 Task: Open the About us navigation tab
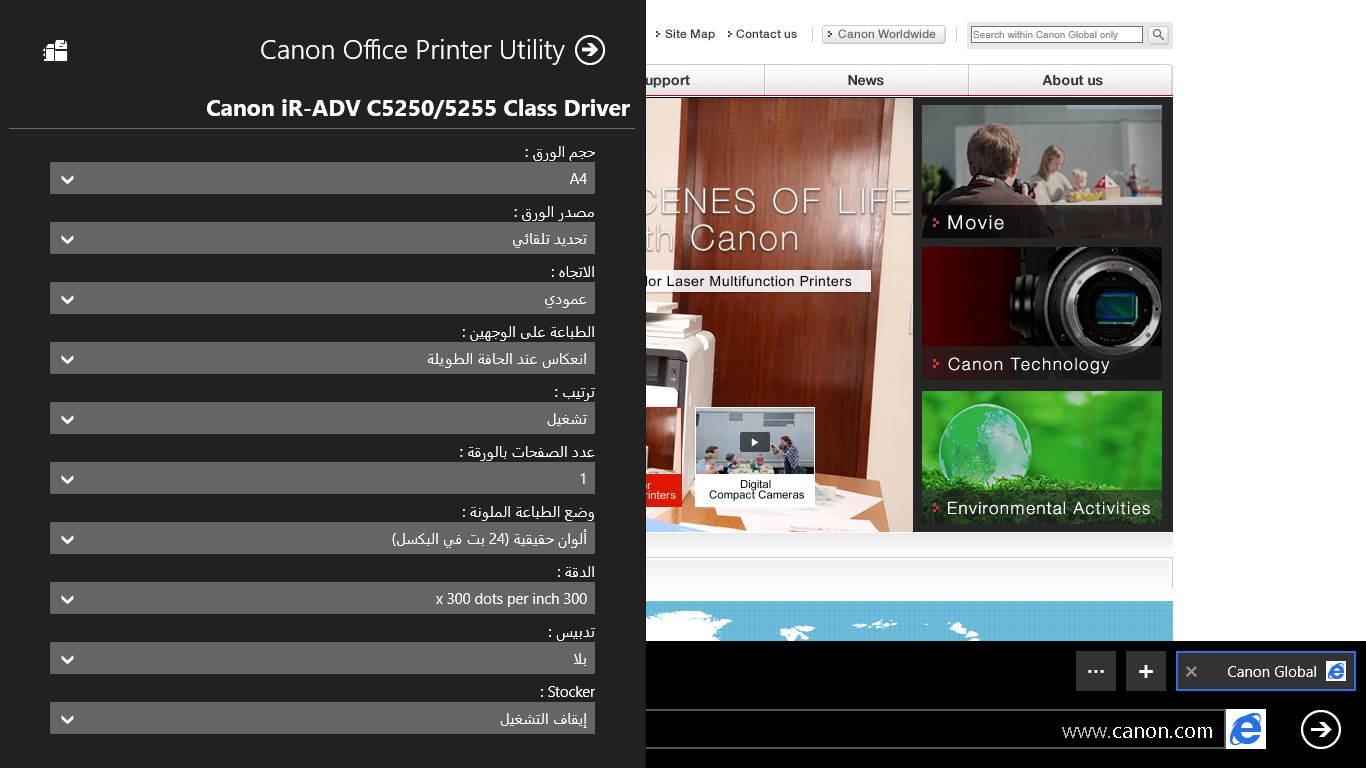click(1071, 80)
